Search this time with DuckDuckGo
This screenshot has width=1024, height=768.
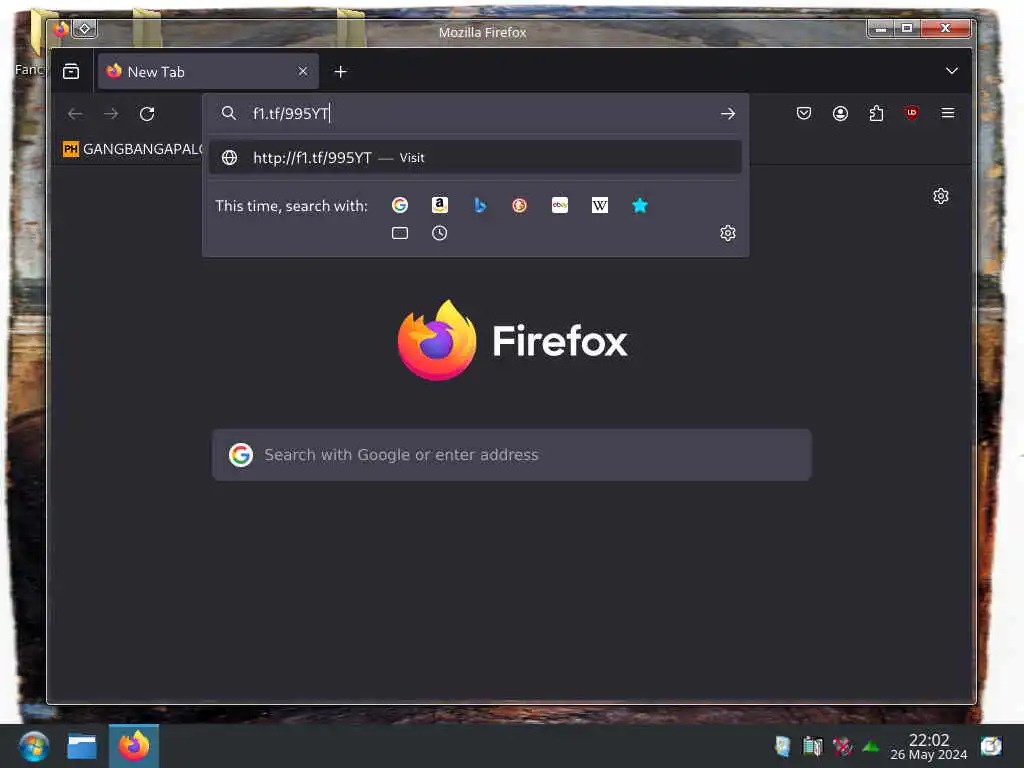tap(519, 205)
